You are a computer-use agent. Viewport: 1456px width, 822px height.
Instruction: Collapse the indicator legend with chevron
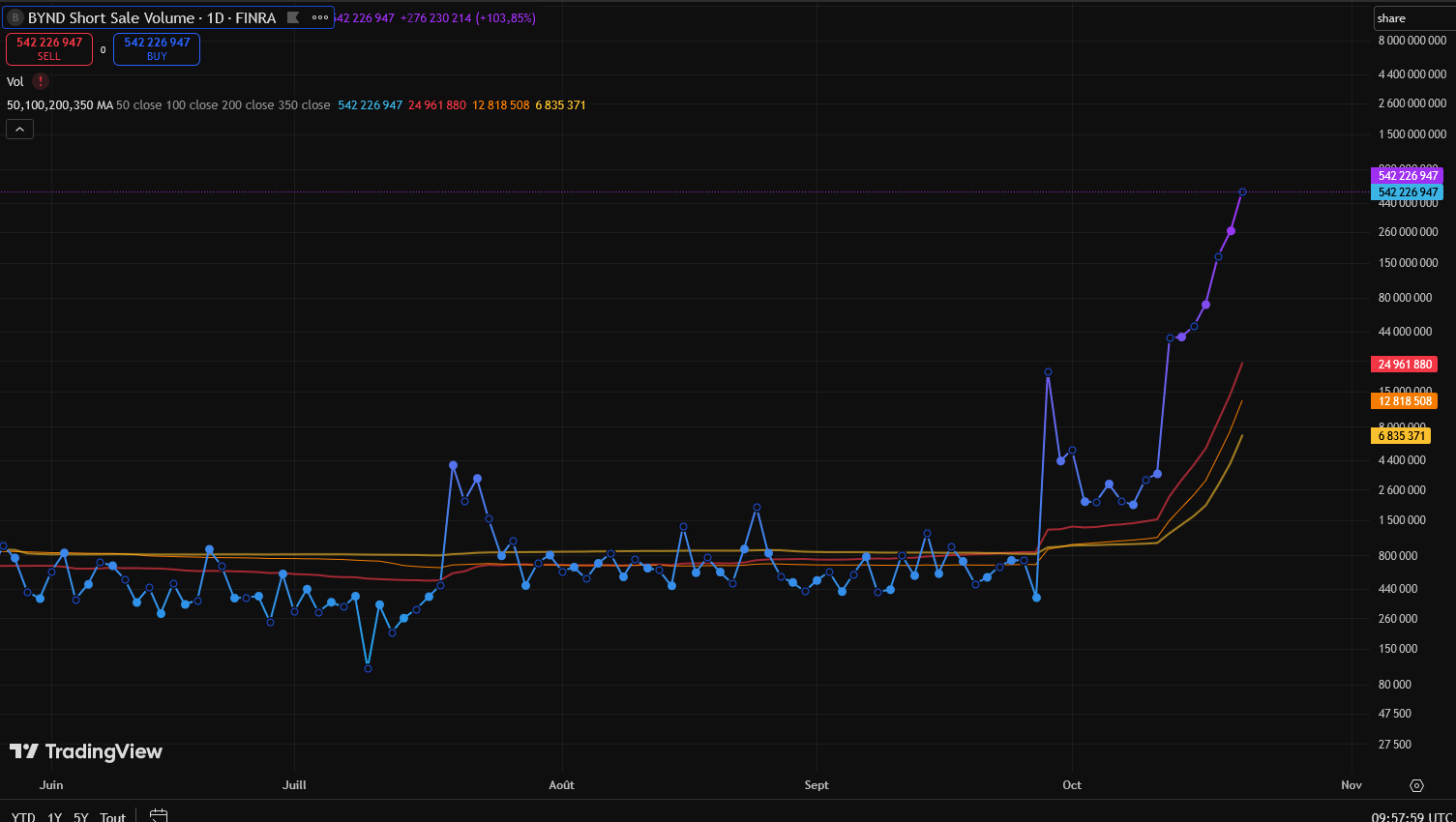19,129
